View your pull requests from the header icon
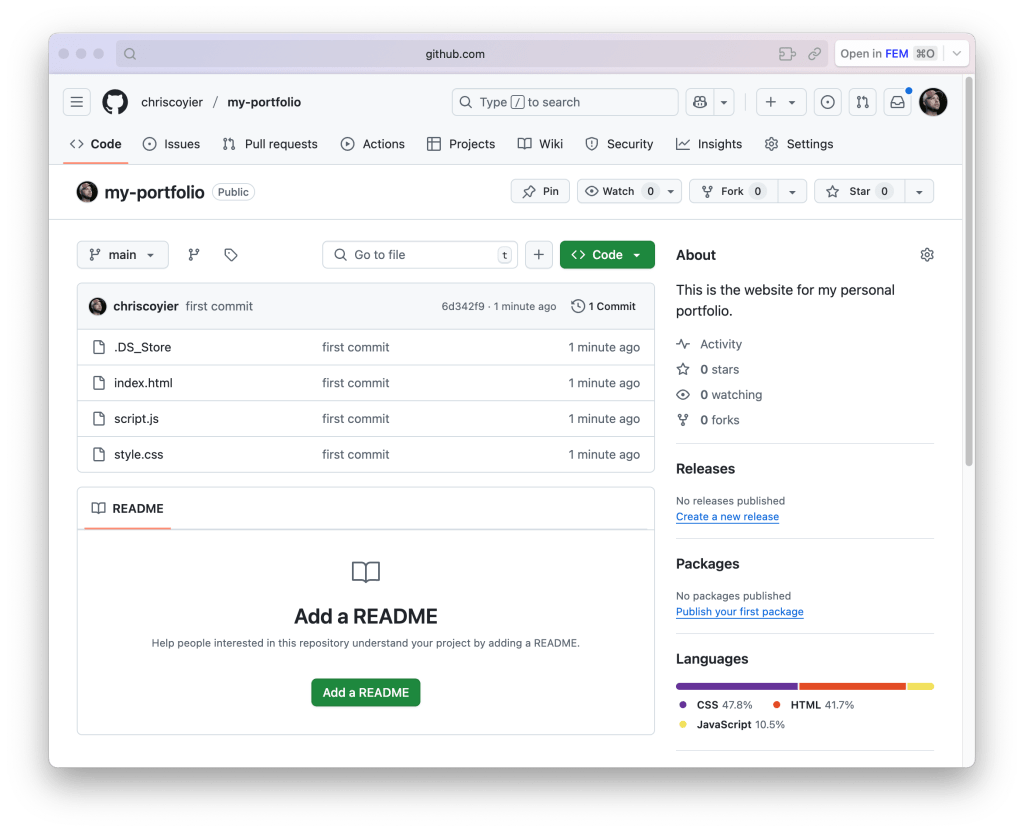 862,101
